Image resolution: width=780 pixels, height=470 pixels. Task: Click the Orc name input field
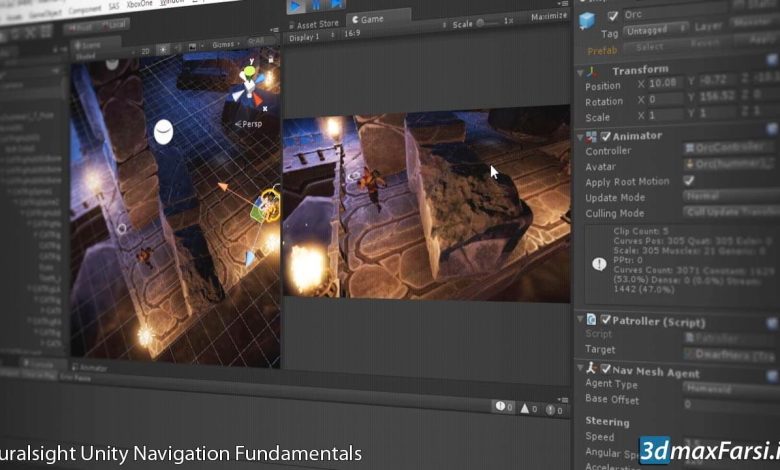click(675, 12)
